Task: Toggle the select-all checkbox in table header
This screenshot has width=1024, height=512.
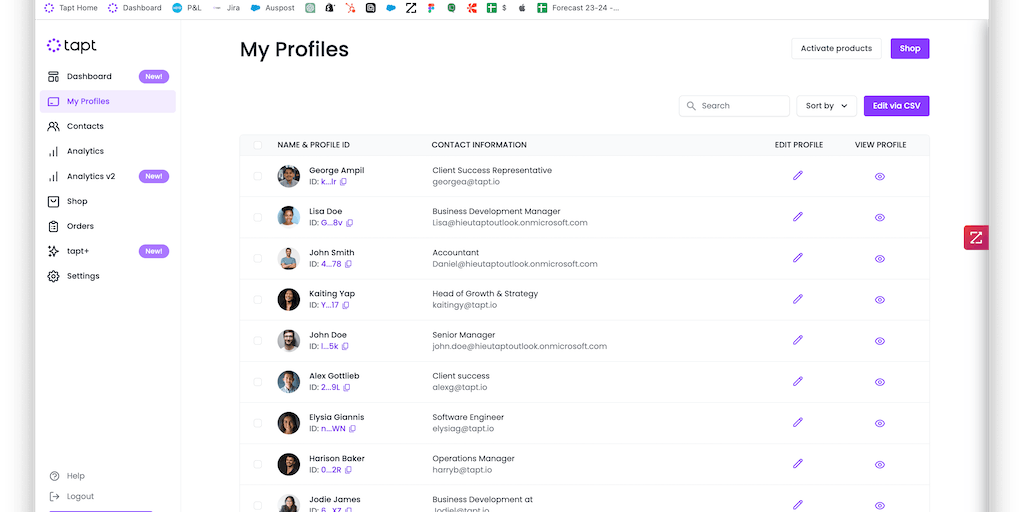Action: 258,145
